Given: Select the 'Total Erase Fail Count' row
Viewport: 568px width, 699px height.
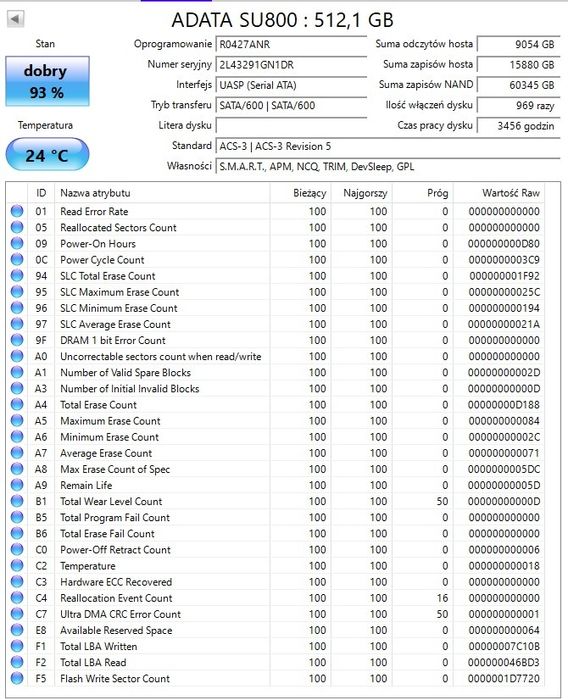Looking at the screenshot, I should tap(276, 533).
